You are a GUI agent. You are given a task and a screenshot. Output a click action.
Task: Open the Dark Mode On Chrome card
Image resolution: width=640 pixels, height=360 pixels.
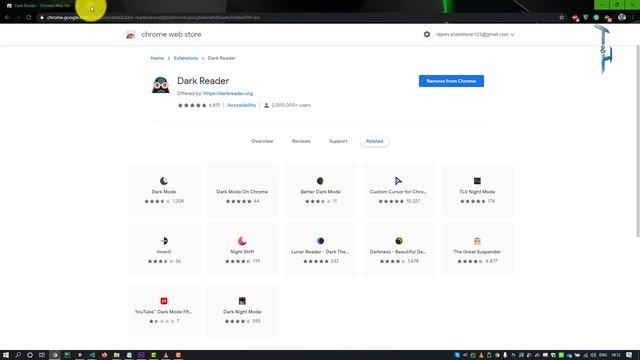click(242, 190)
